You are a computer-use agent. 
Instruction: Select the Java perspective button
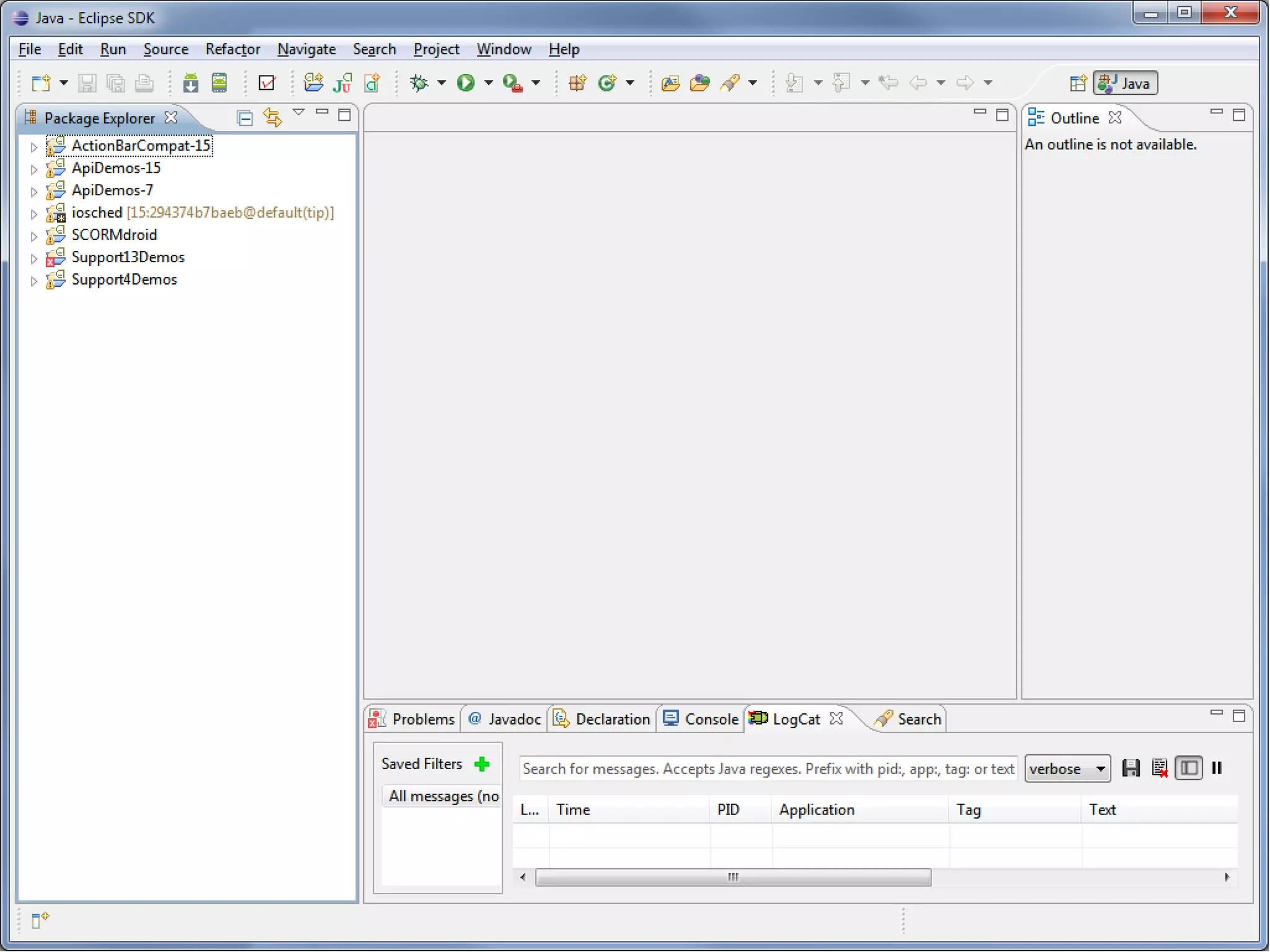point(1125,83)
